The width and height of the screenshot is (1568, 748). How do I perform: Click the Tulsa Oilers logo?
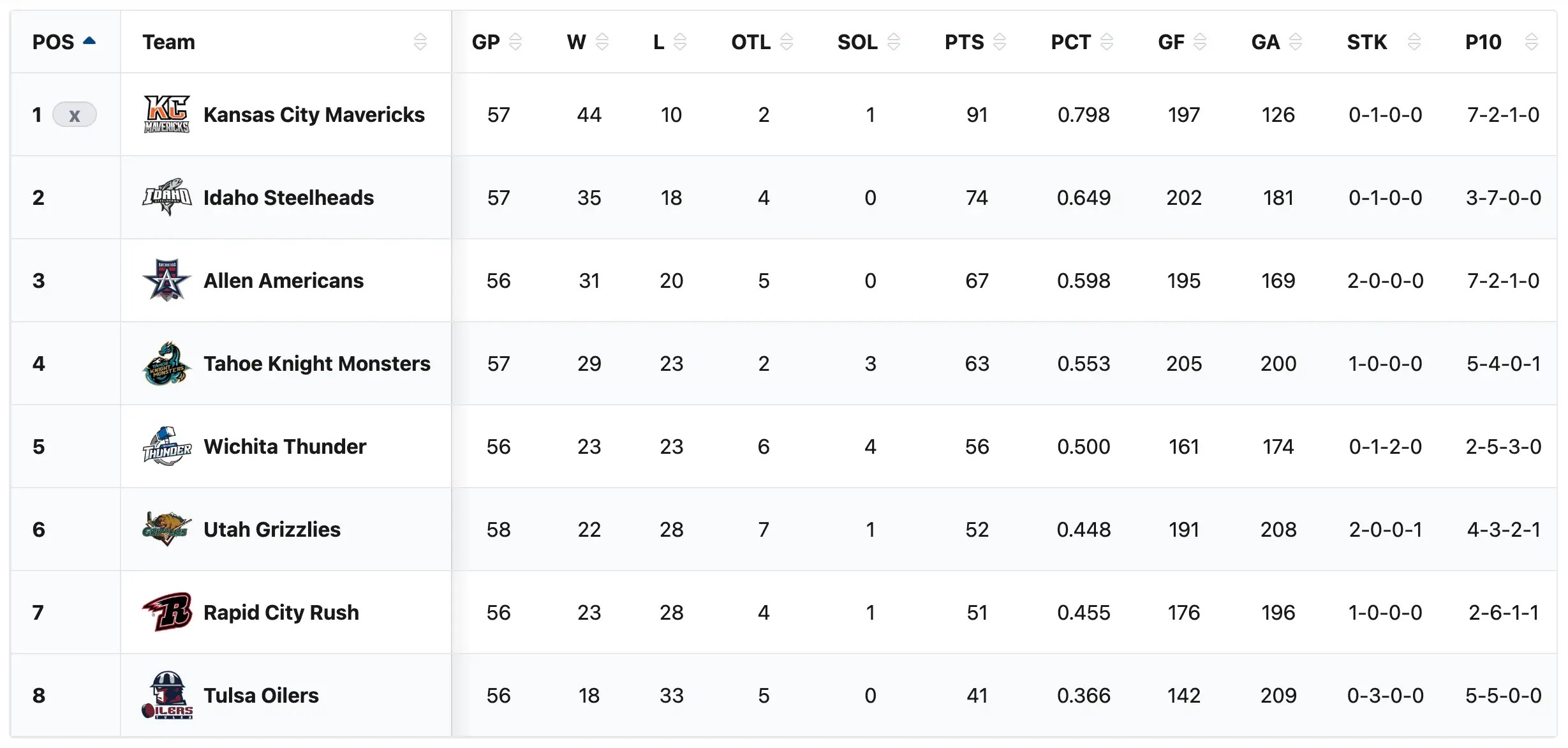click(166, 695)
